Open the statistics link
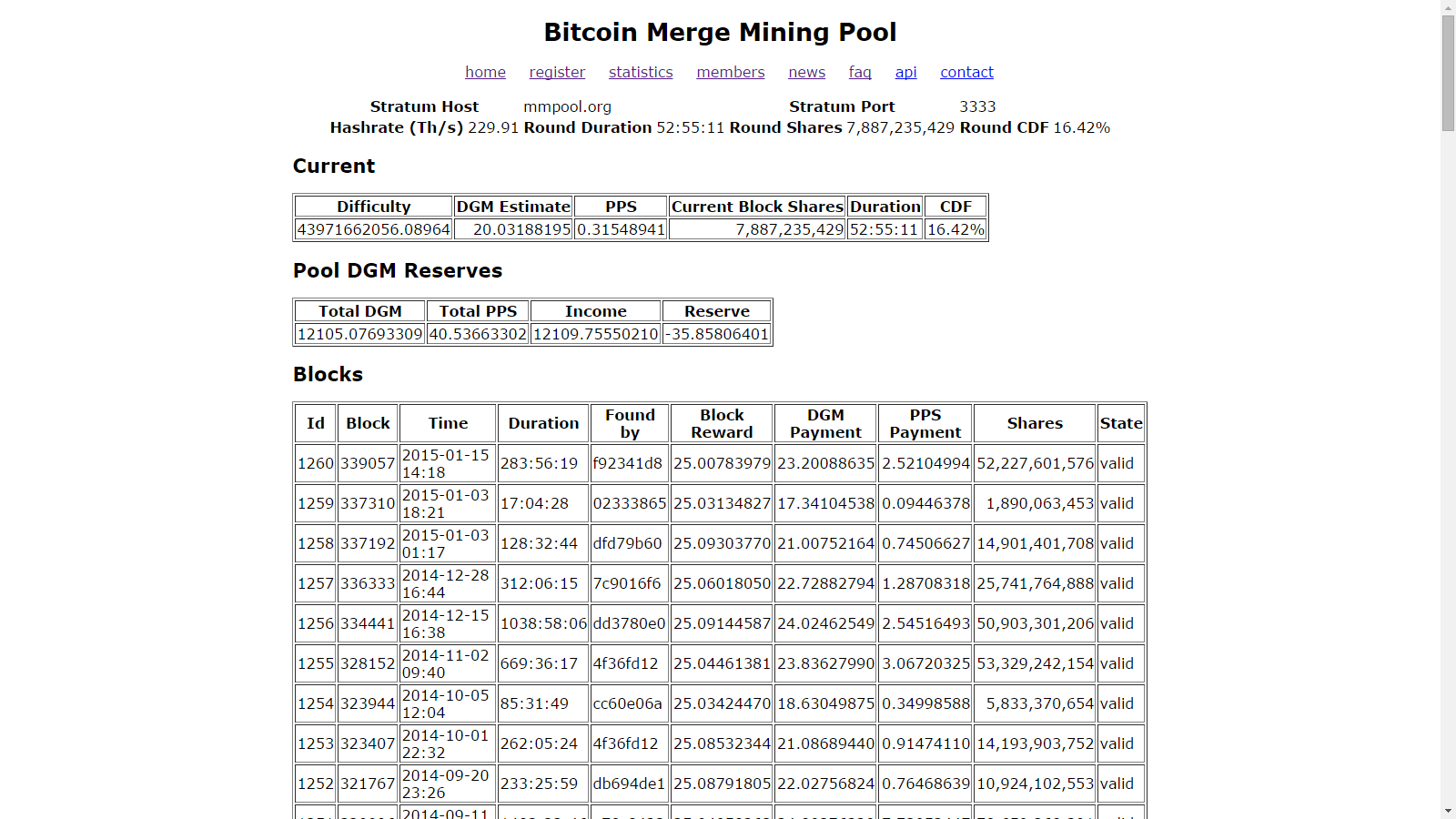The width and height of the screenshot is (1456, 819). (641, 72)
